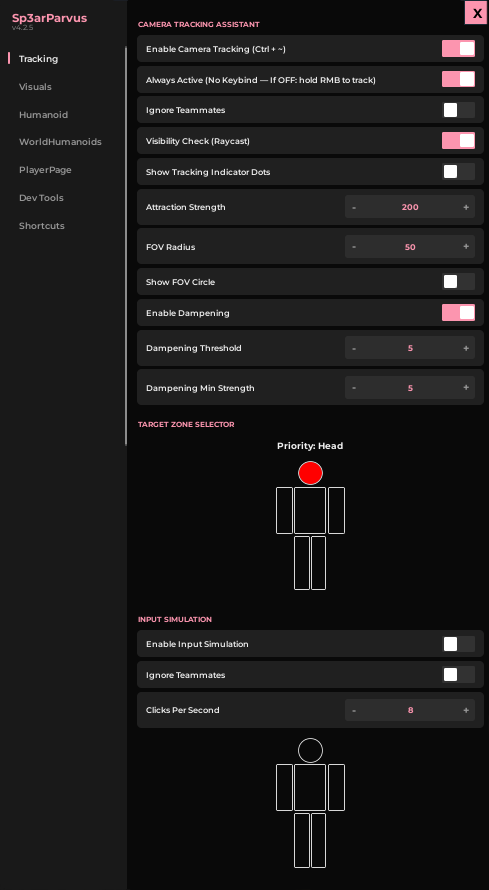Turn on Show FOV Circle
The image size is (489, 890).
coord(458,282)
